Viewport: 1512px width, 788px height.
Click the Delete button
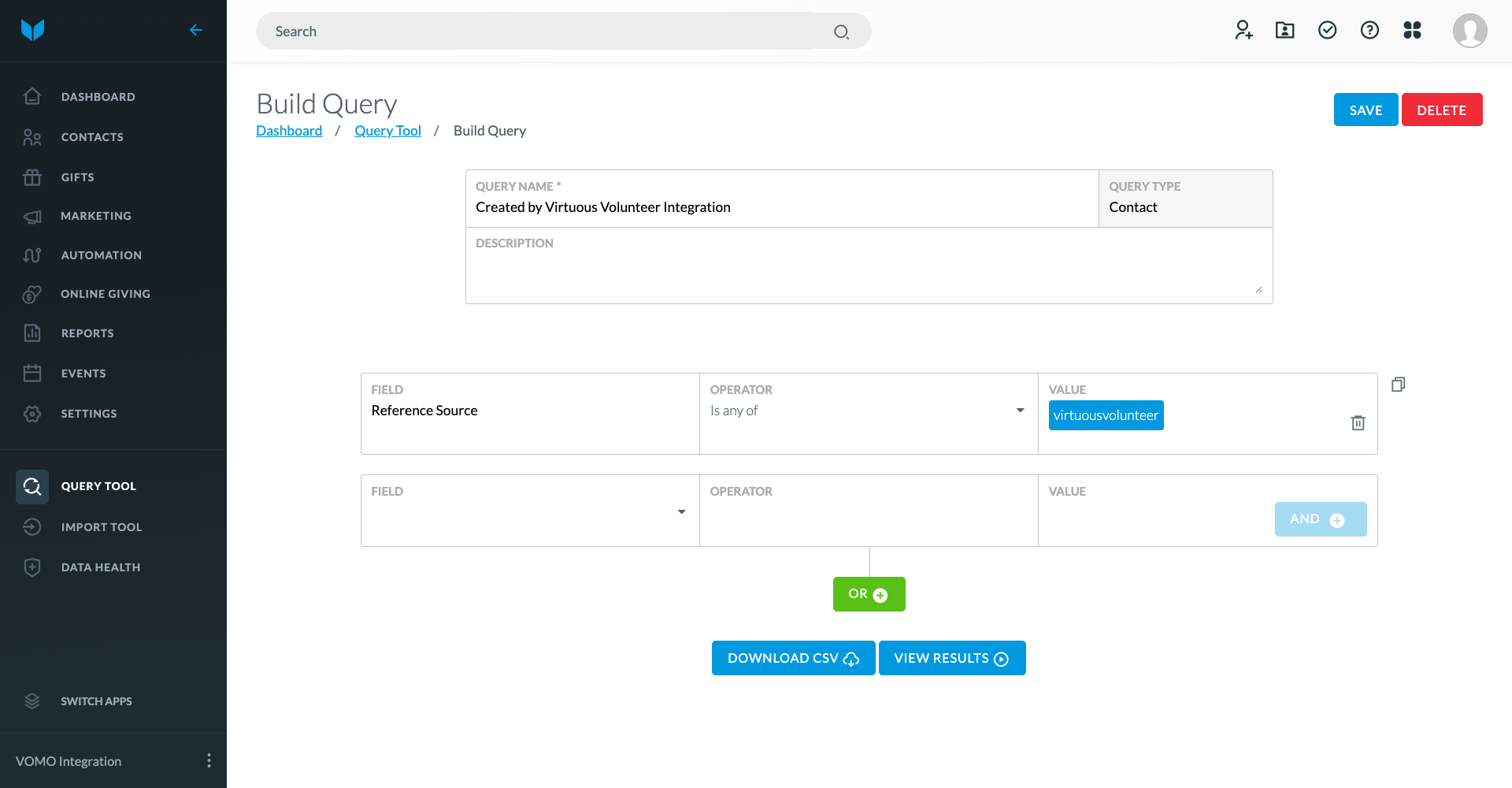click(1441, 110)
